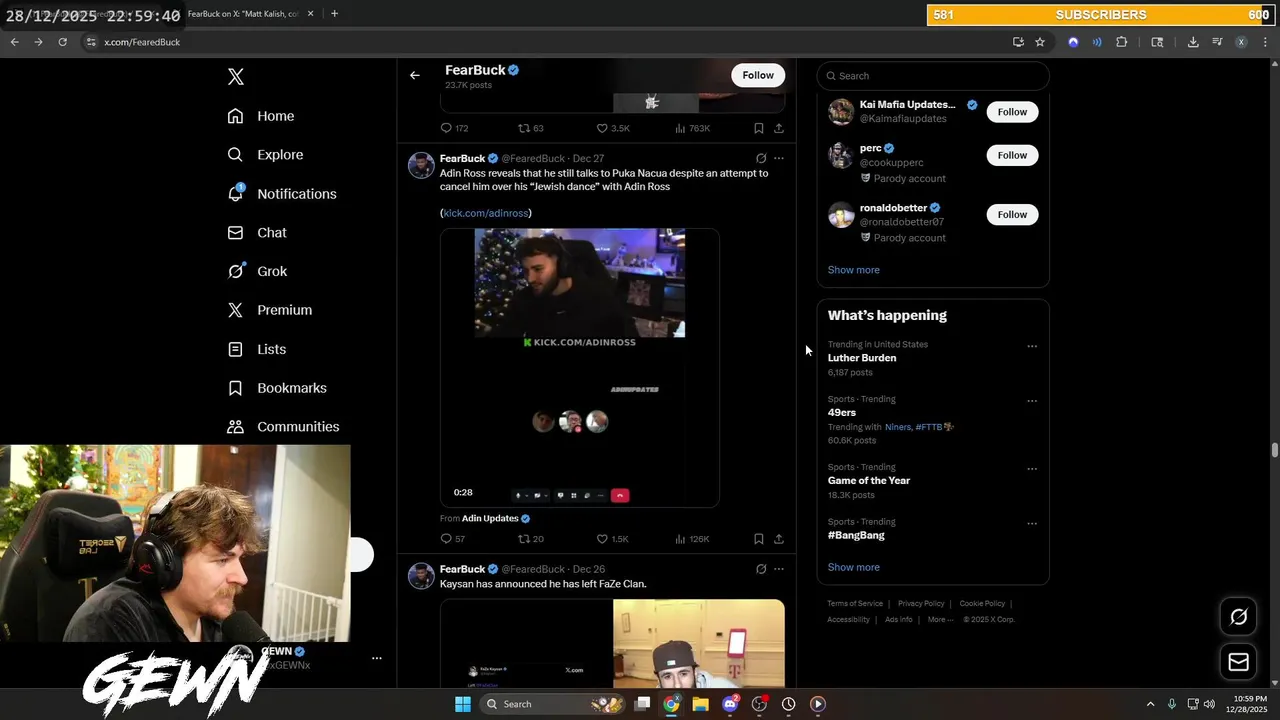
Task: Open Home in the X sidebar
Action: pyautogui.click(x=261, y=116)
